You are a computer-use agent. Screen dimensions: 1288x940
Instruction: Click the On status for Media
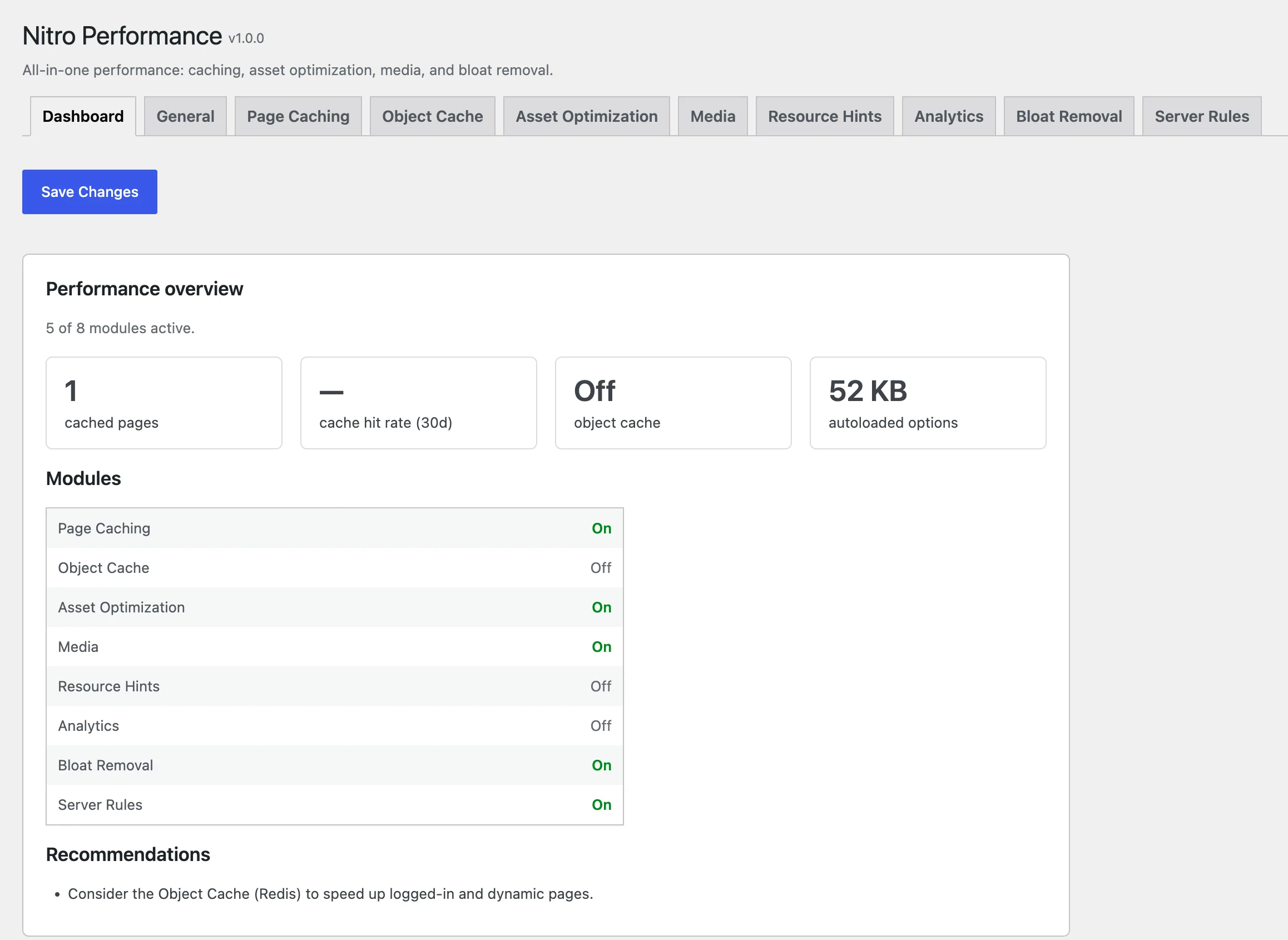click(601, 647)
